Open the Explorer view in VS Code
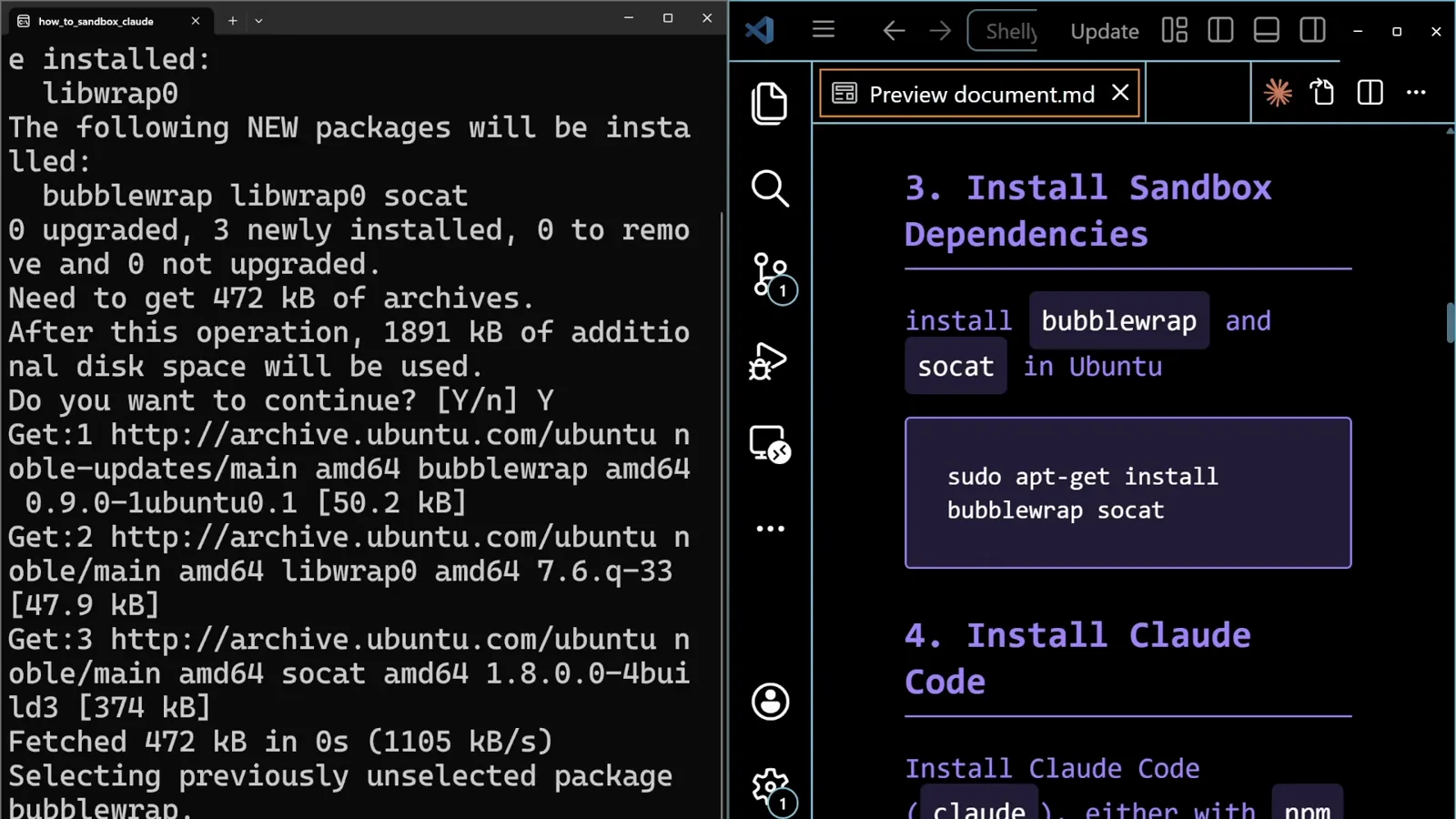 [770, 103]
